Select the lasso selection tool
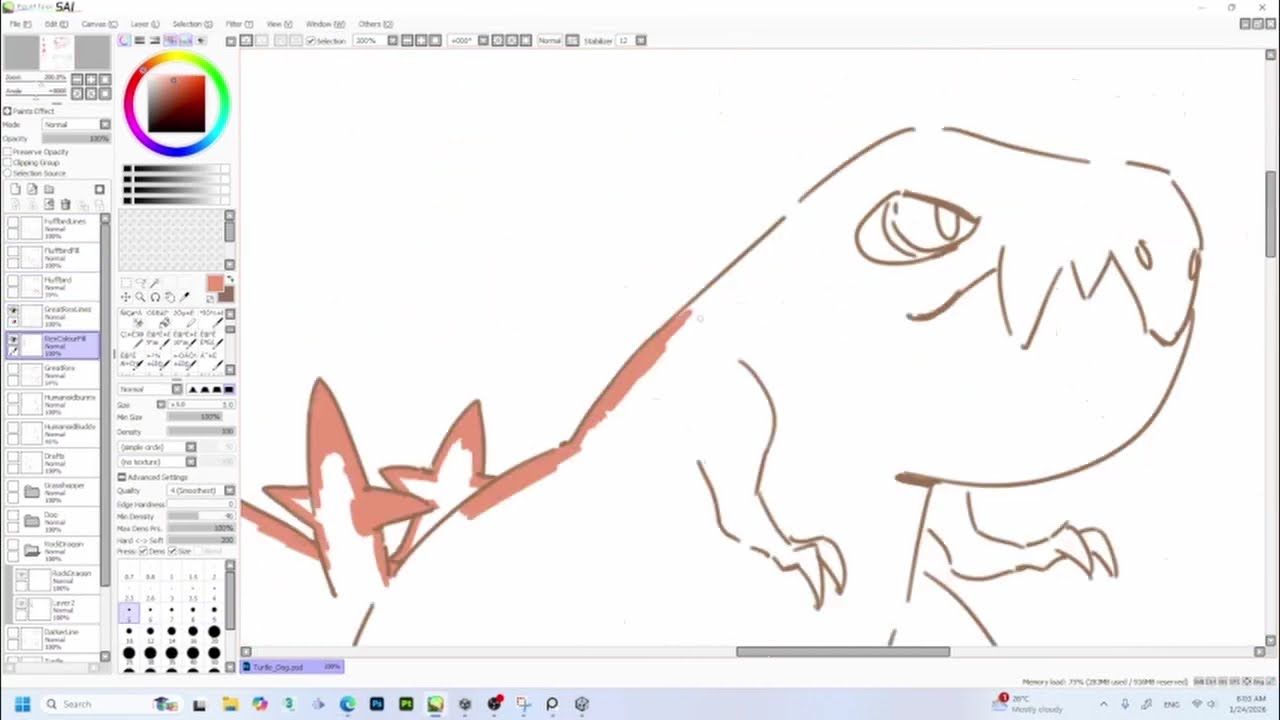 pos(141,283)
